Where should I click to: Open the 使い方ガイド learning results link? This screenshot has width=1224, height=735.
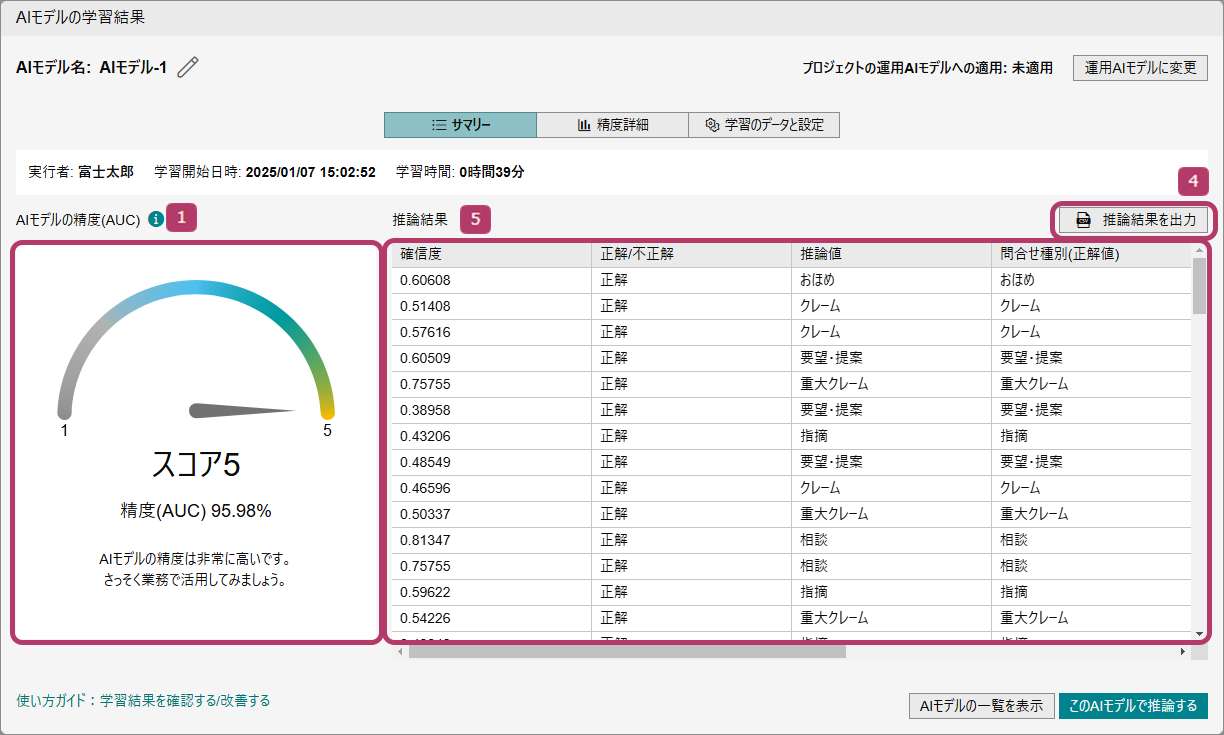(x=143, y=700)
